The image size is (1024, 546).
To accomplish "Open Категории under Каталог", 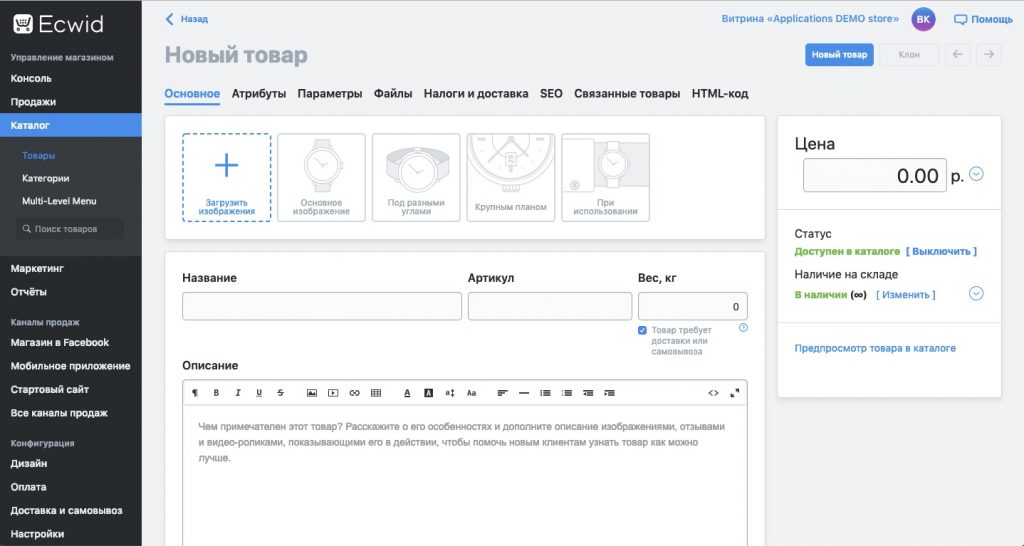I will click(x=46, y=178).
